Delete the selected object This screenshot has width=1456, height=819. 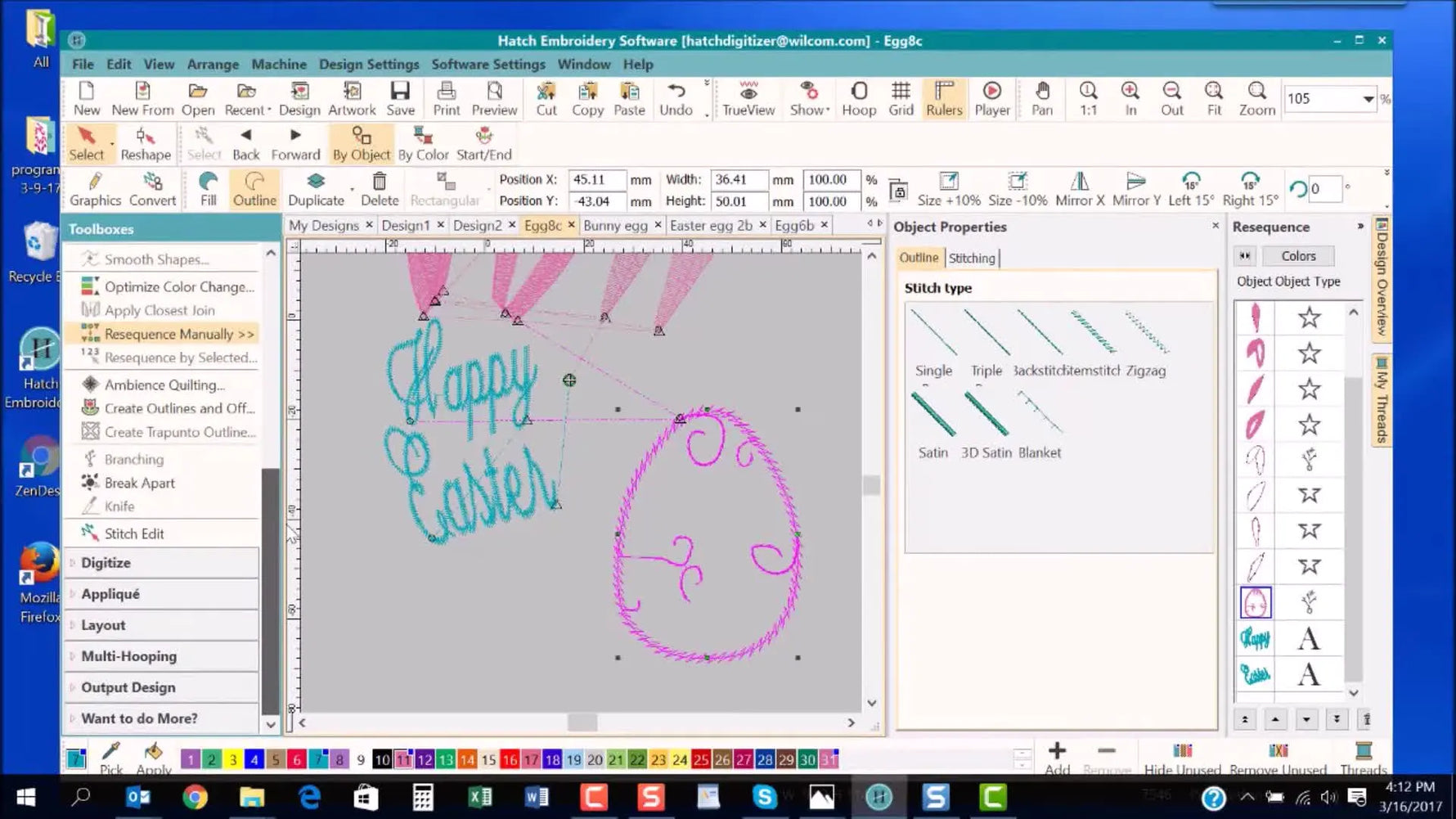coord(380,190)
